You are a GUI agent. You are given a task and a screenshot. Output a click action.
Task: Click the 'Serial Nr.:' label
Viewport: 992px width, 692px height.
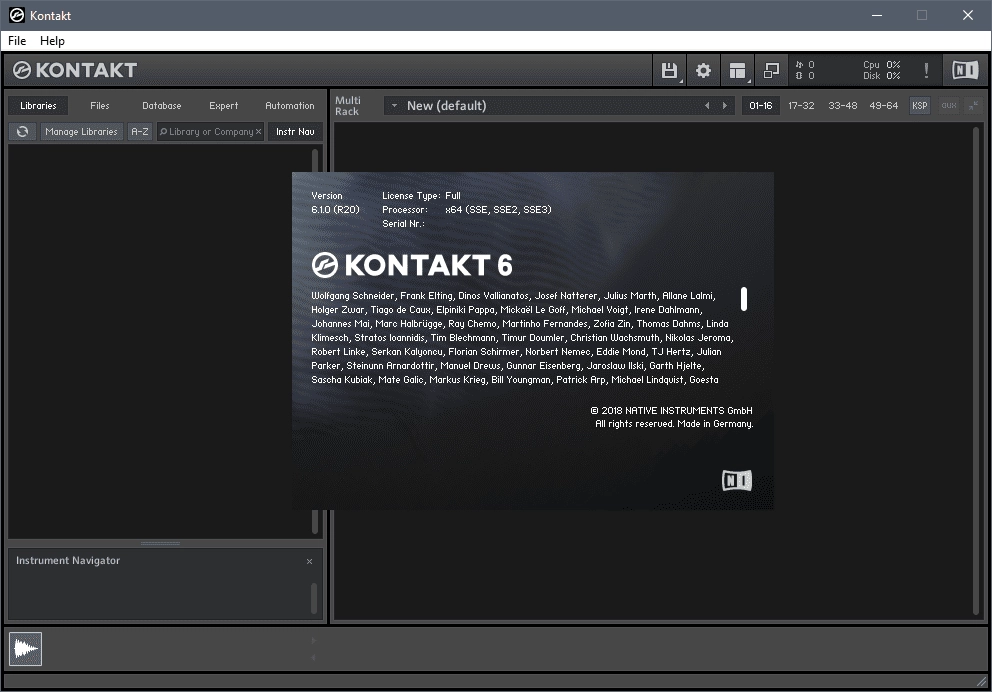(403, 223)
